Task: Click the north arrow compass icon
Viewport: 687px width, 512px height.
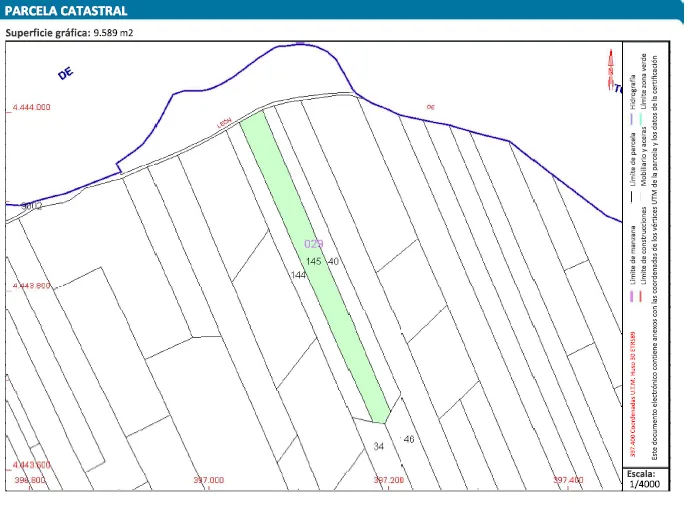Action: pyautogui.click(x=611, y=65)
